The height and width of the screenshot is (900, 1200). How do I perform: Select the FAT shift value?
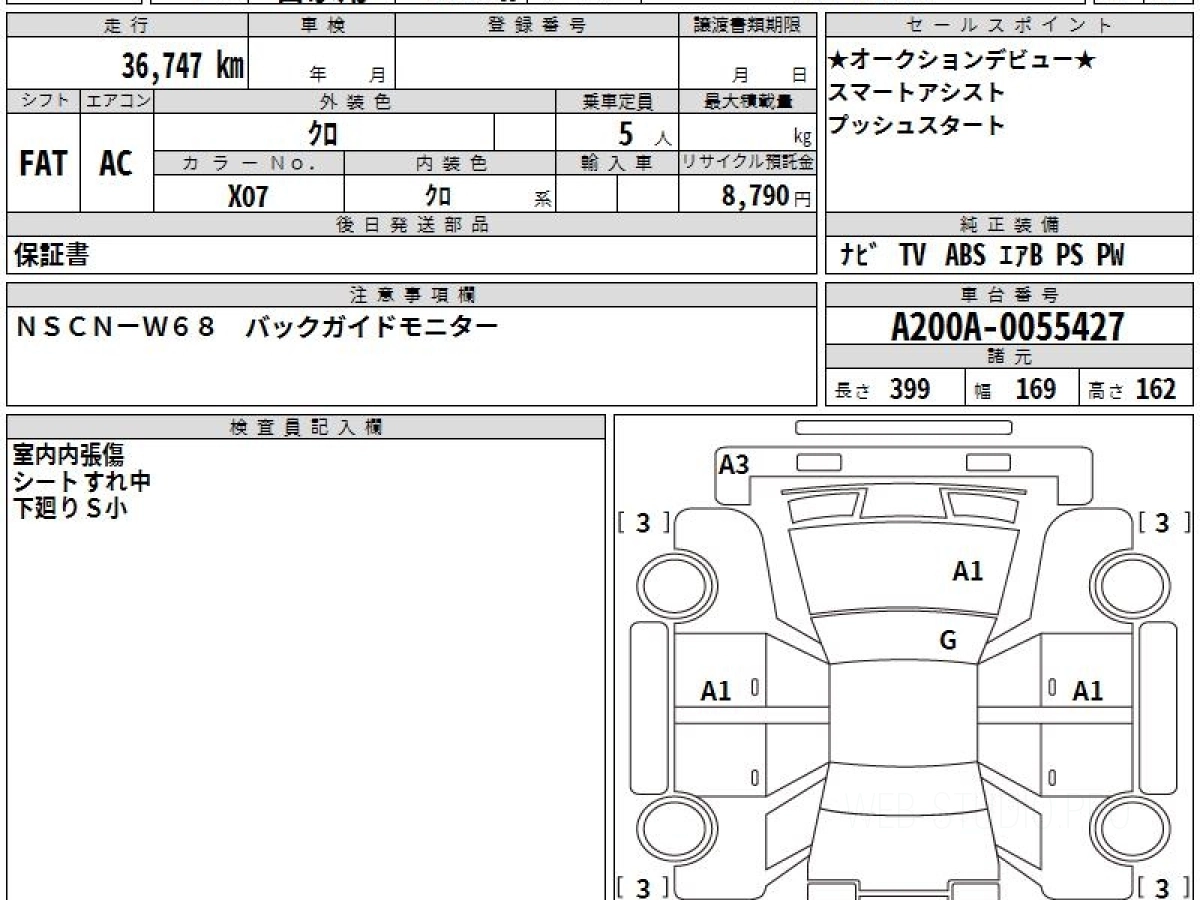coord(43,164)
